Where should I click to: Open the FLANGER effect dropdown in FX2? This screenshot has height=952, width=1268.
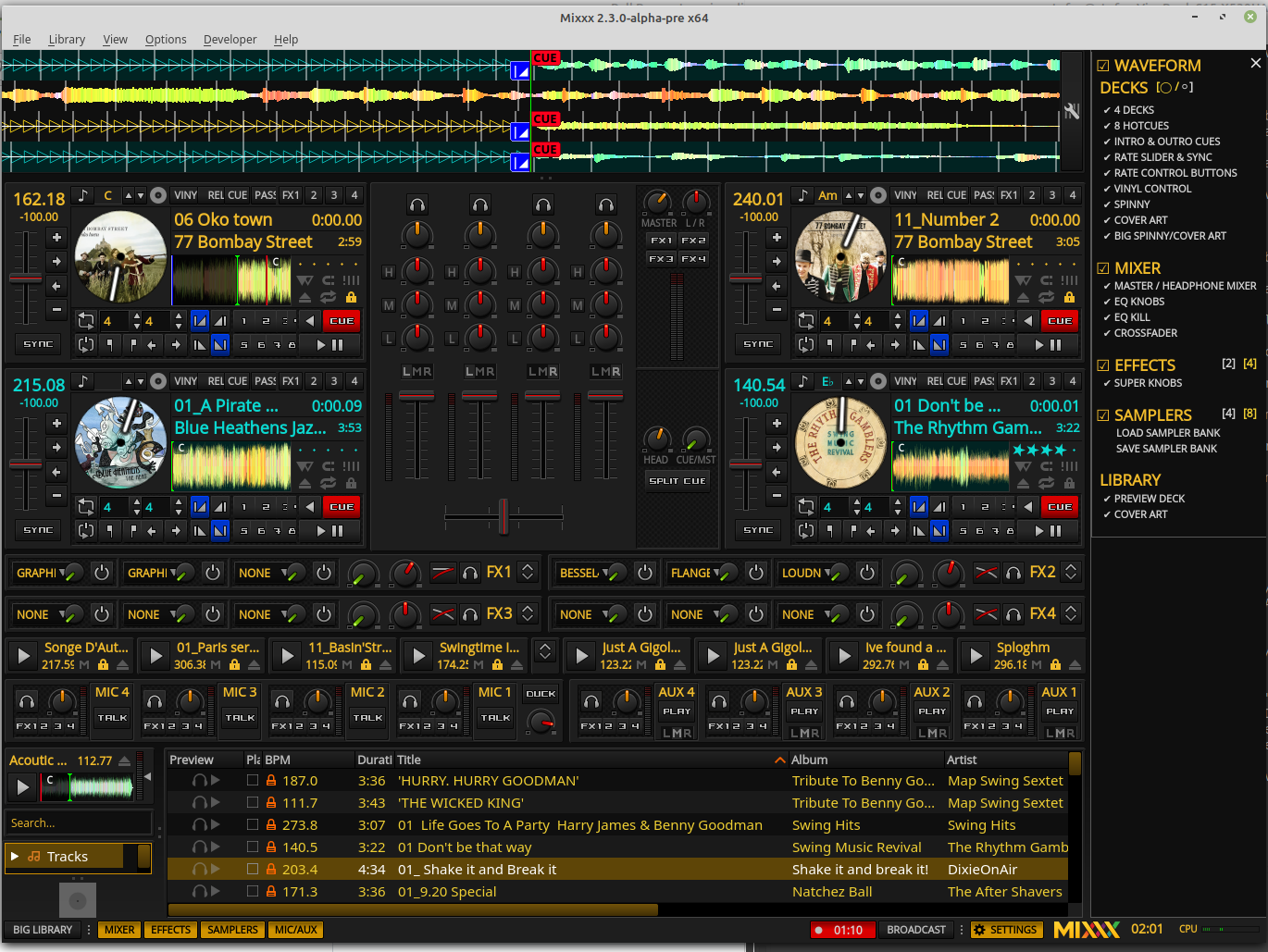coord(695,573)
